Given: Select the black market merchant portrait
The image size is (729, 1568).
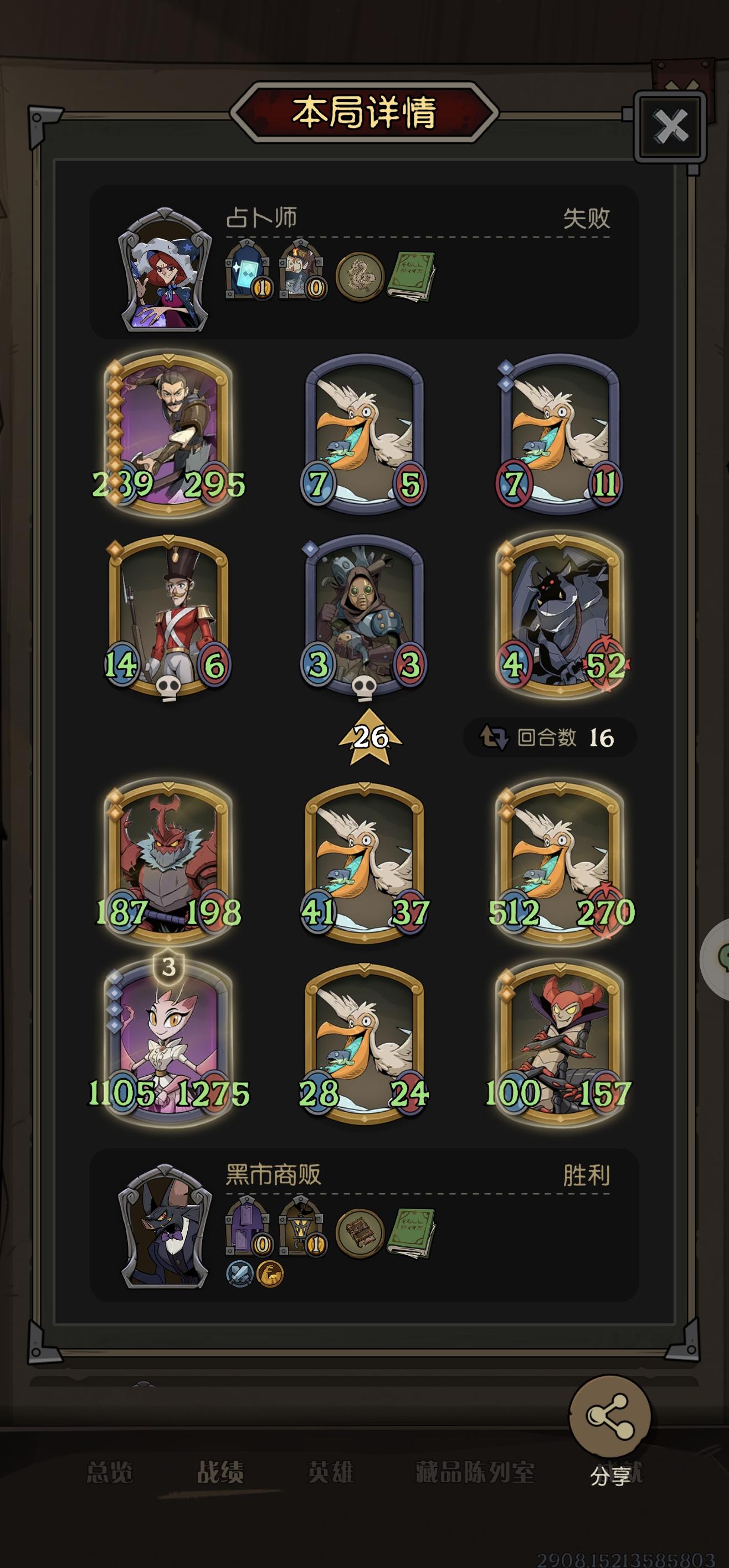Looking at the screenshot, I should click(165, 1226).
